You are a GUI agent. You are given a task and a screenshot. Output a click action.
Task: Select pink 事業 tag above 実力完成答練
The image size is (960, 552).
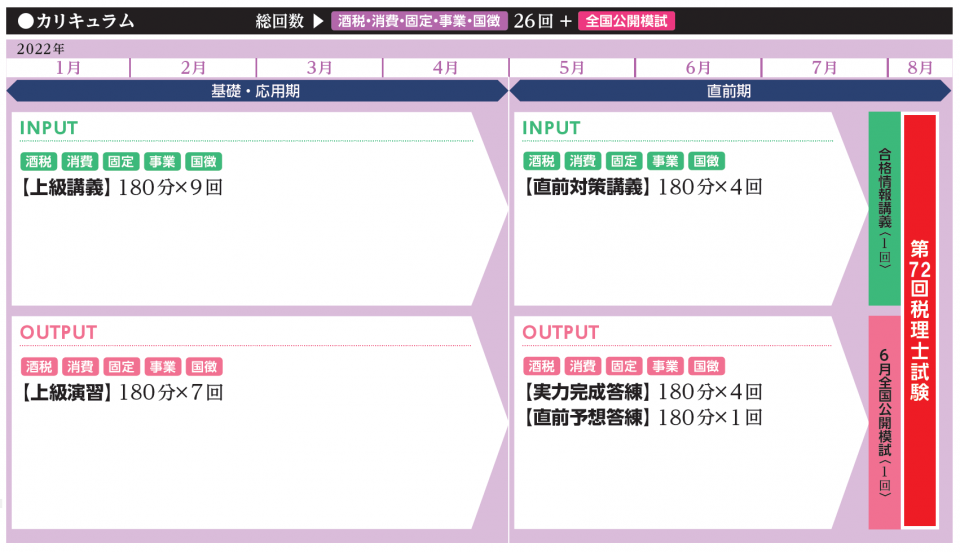pos(664,367)
